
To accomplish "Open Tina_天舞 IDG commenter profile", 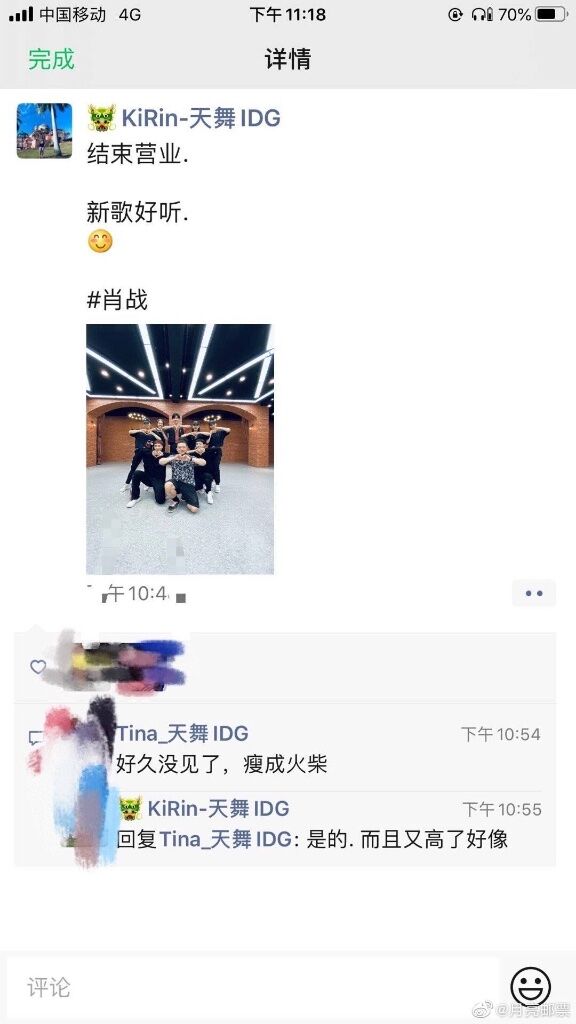I will [182, 733].
